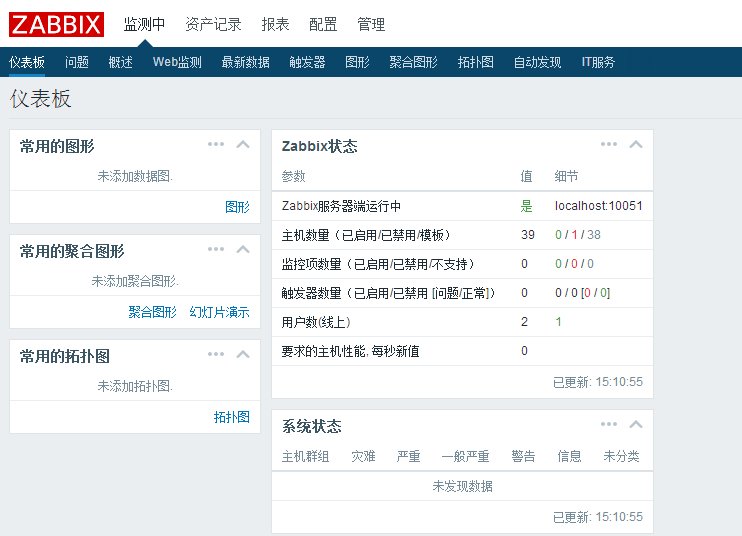The height and width of the screenshot is (536, 742).
Task: Collapse the 系统状态 widget
Action: point(636,424)
